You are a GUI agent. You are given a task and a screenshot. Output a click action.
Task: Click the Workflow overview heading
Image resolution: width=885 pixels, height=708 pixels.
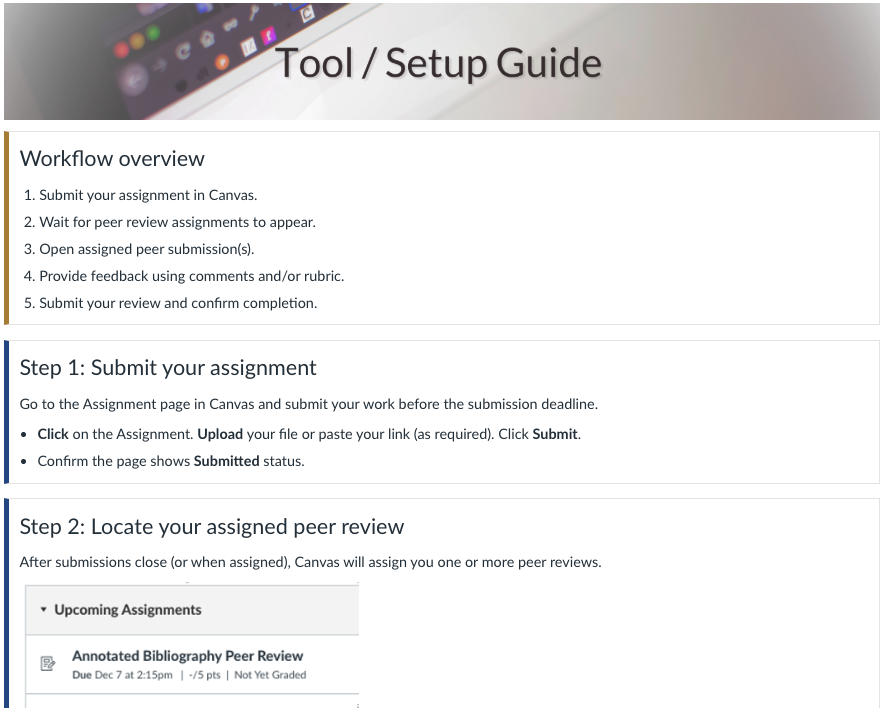(112, 158)
